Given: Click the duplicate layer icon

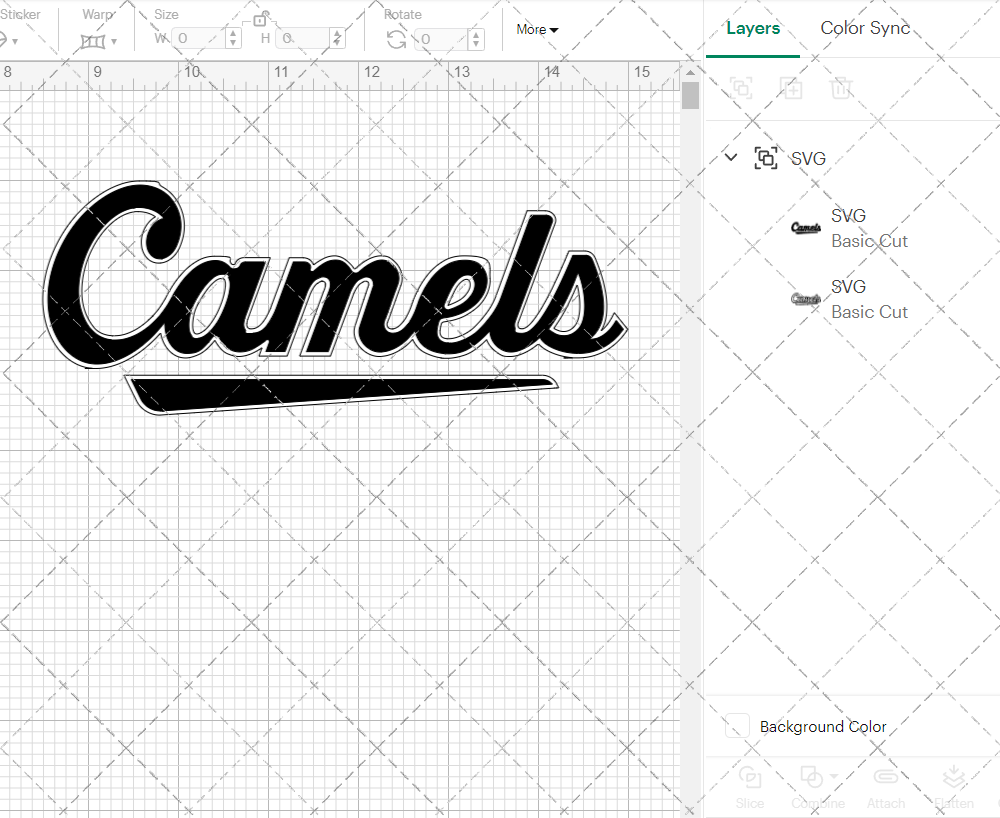Looking at the screenshot, I should point(792,88).
